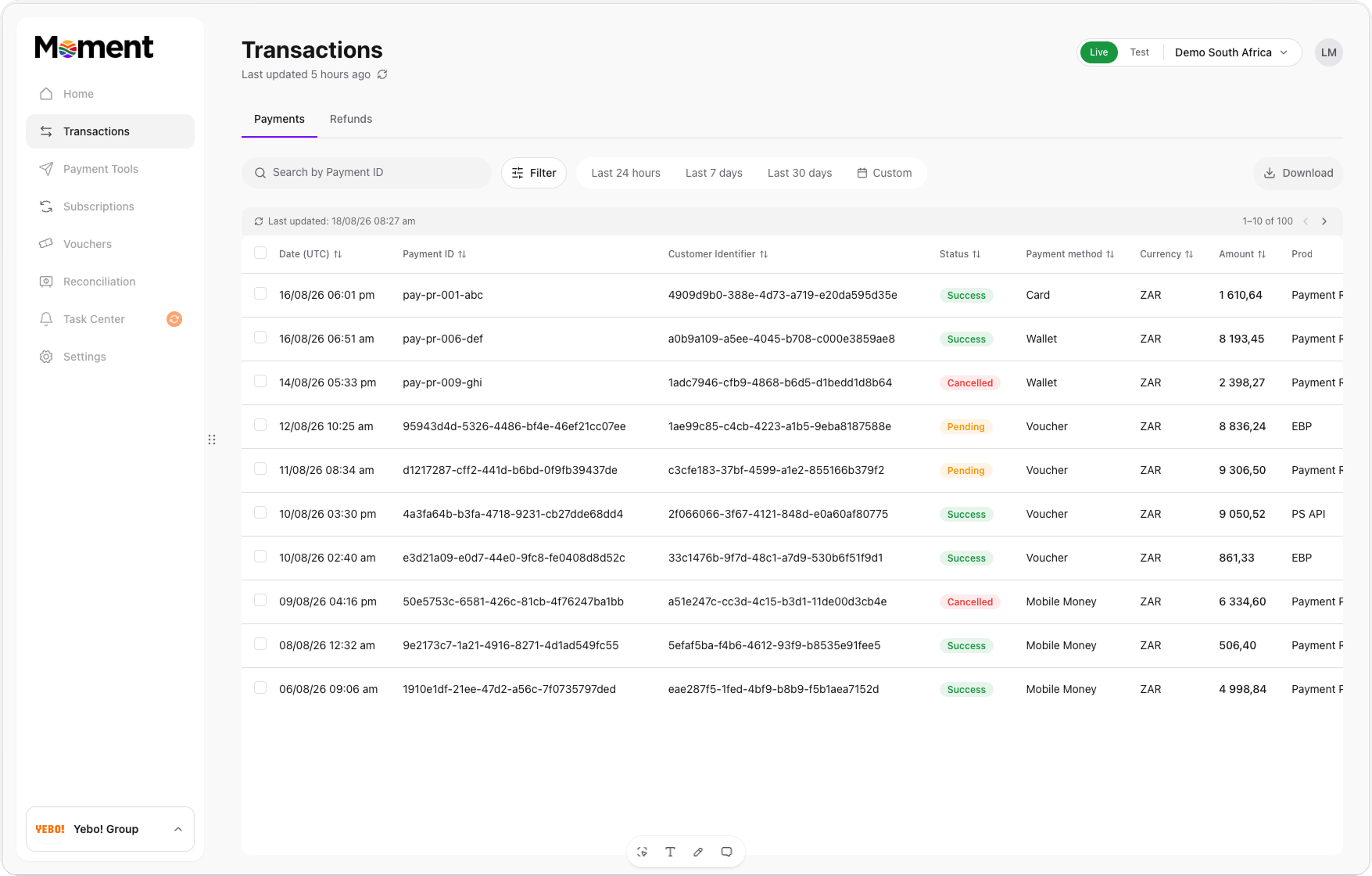This screenshot has width=1372, height=876.
Task: Go to next page arrow
Action: pyautogui.click(x=1324, y=221)
